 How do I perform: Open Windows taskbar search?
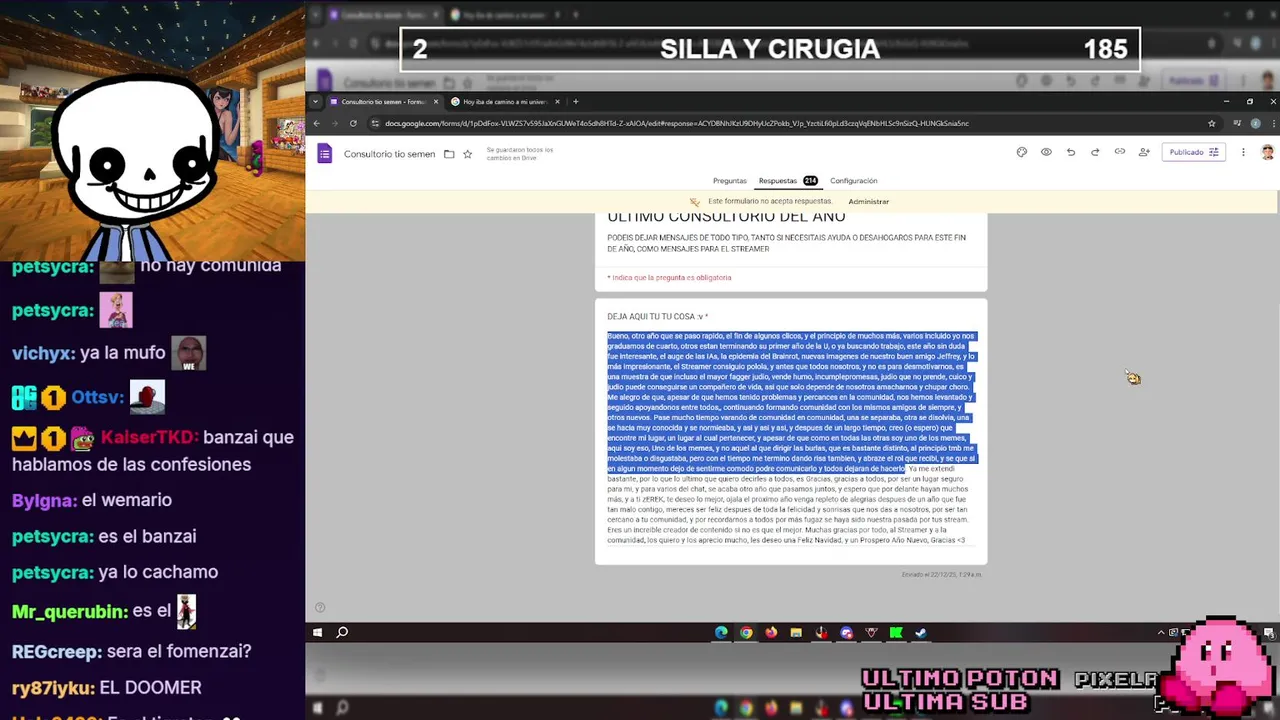pos(342,633)
